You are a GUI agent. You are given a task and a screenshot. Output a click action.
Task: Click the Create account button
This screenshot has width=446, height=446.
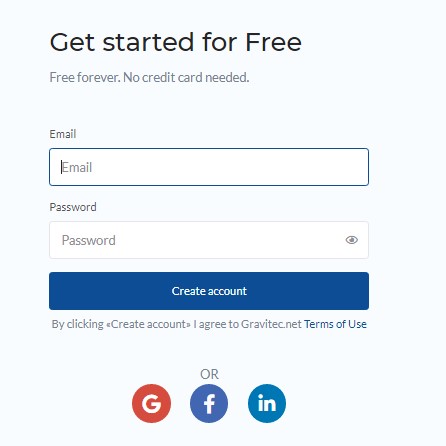[x=209, y=291]
